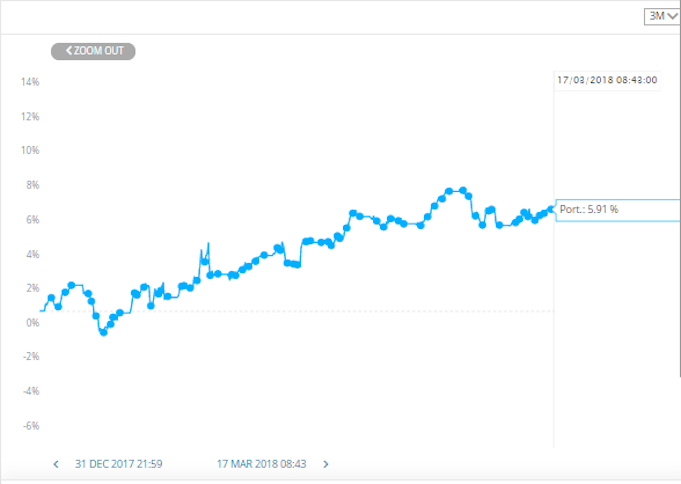Click the 14% y-axis label
The width and height of the screenshot is (681, 484).
[30, 82]
